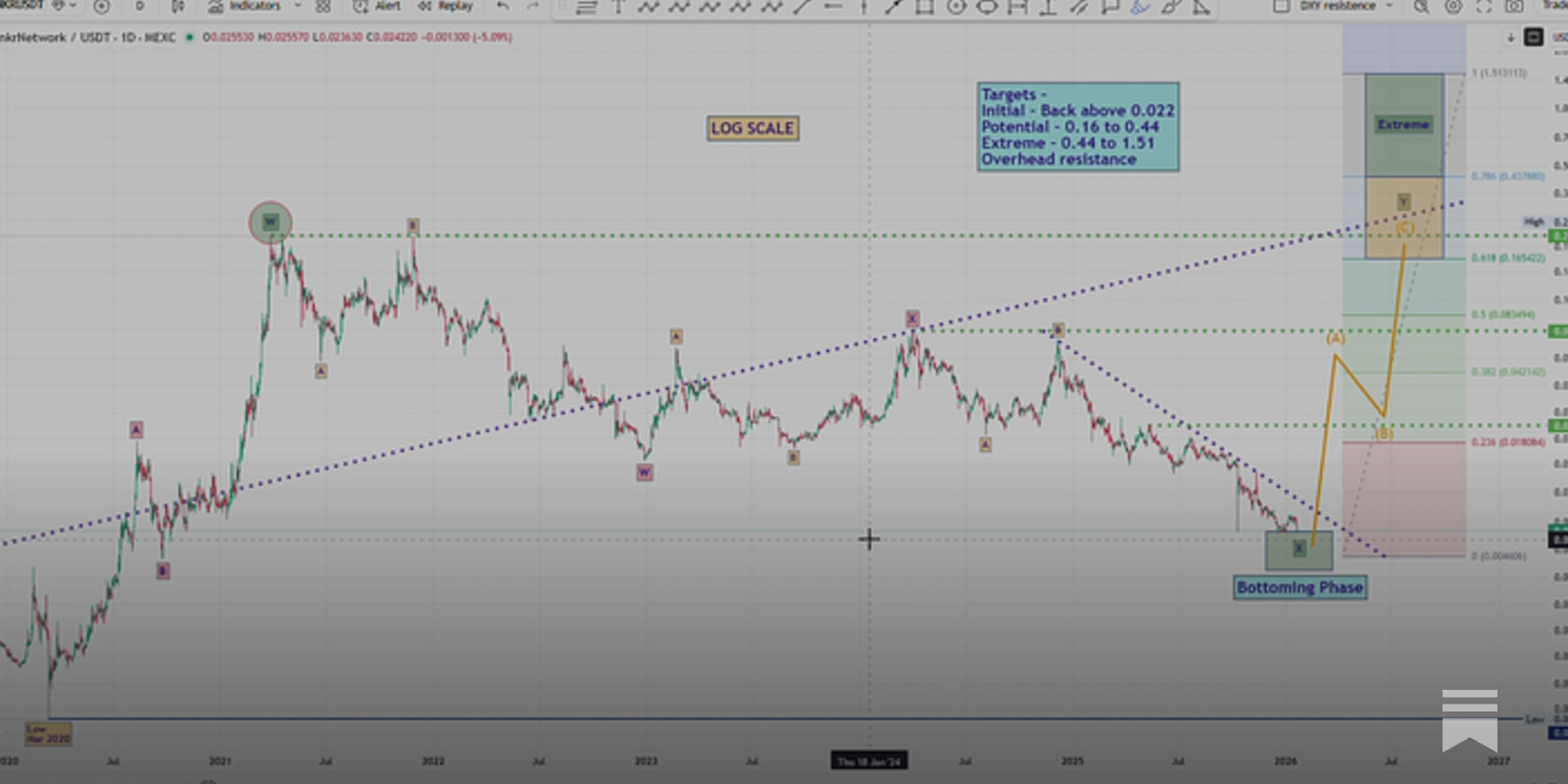Click the down arrow above price scale
Viewport: 1568px width, 784px height.
(1510, 37)
